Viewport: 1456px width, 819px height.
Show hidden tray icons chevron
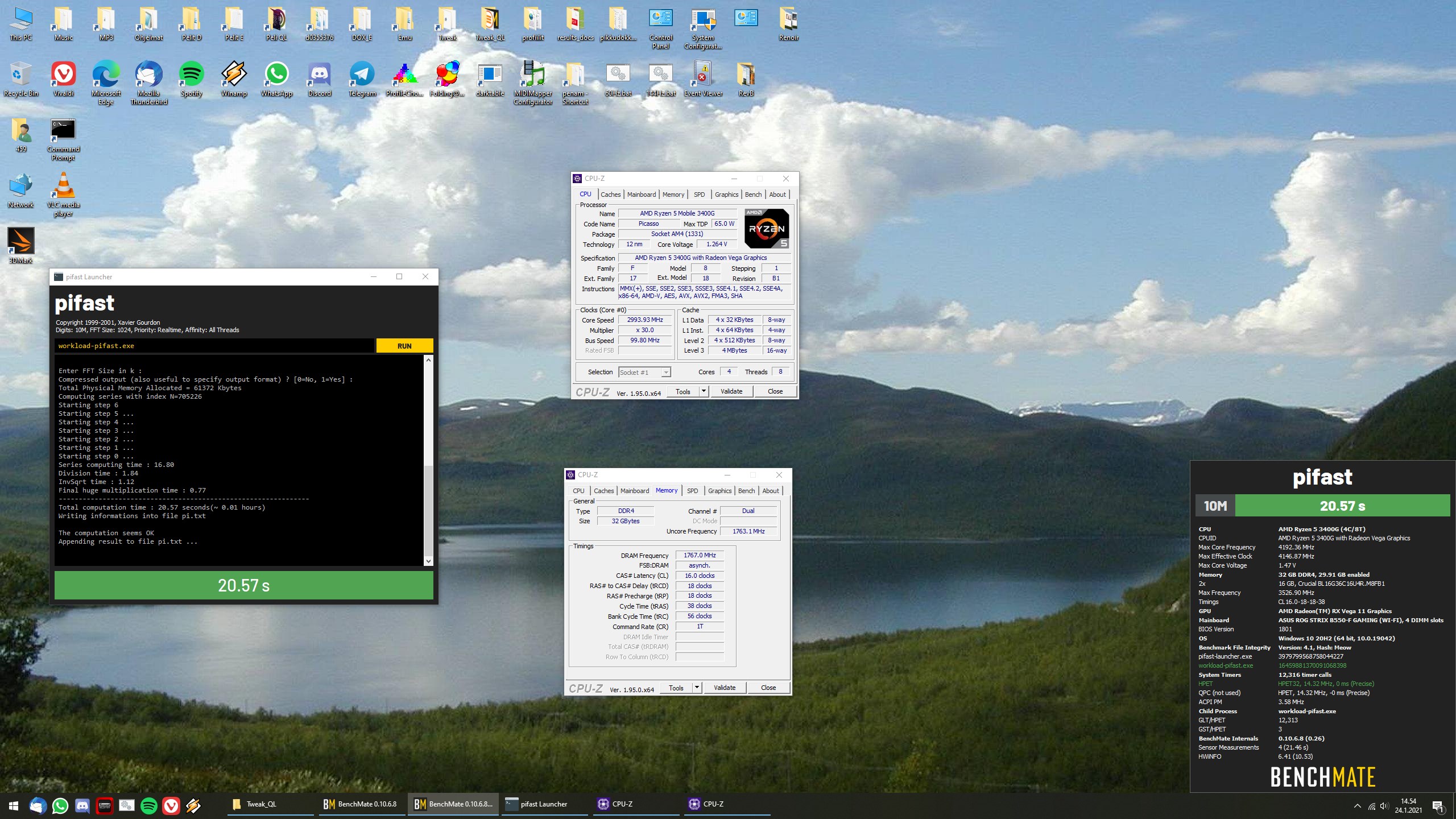[1358, 806]
